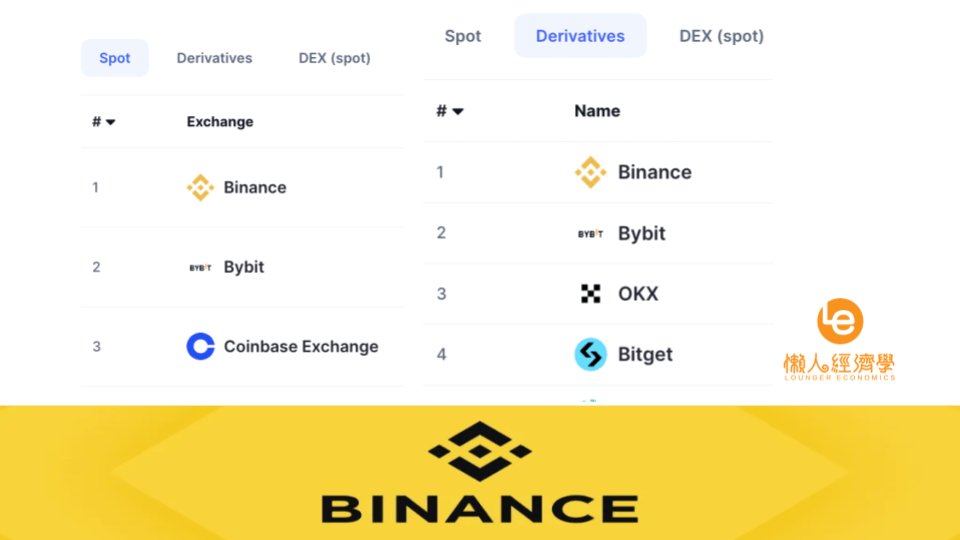Open DEX (spot) tab in left panel

coord(334,58)
